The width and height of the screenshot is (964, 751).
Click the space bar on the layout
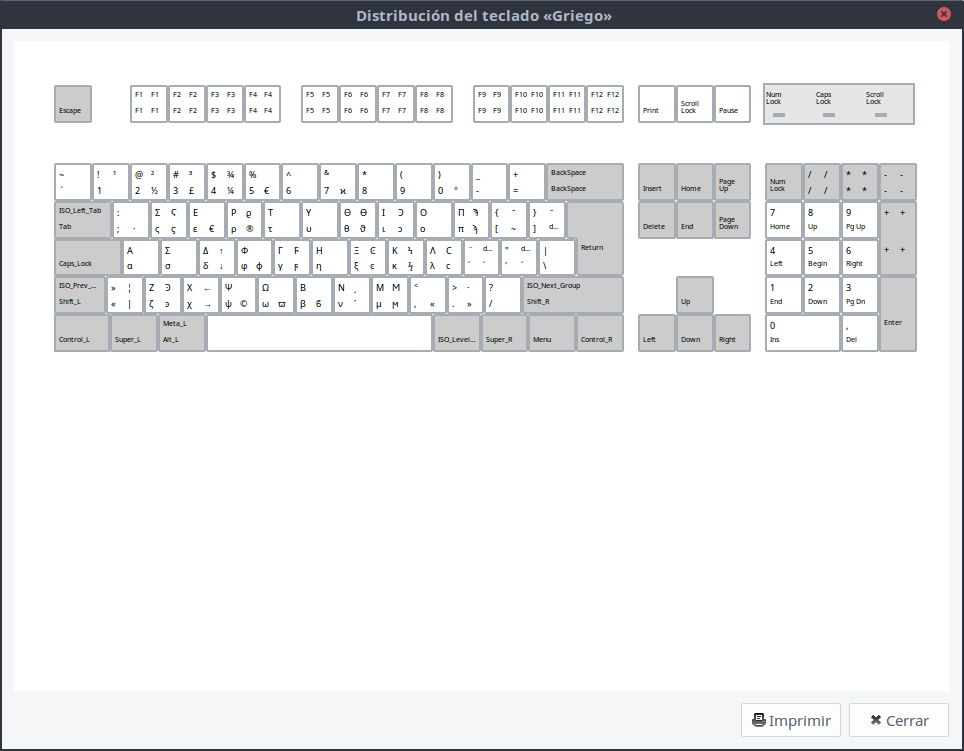(x=318, y=334)
